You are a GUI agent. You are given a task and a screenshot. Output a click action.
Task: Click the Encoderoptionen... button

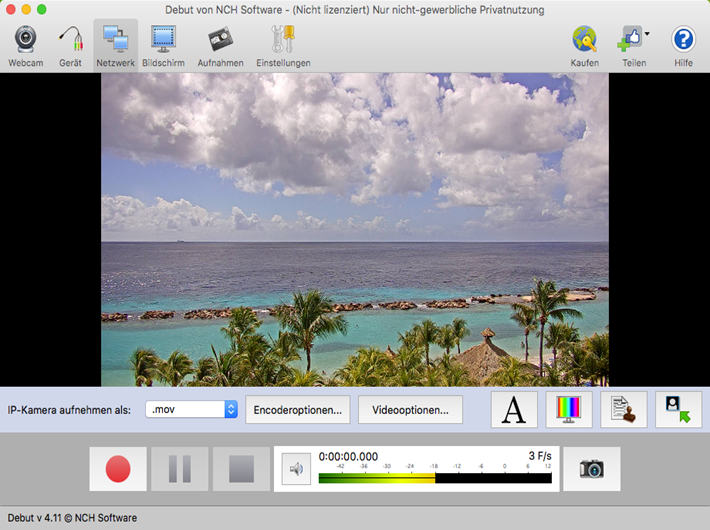pos(297,410)
